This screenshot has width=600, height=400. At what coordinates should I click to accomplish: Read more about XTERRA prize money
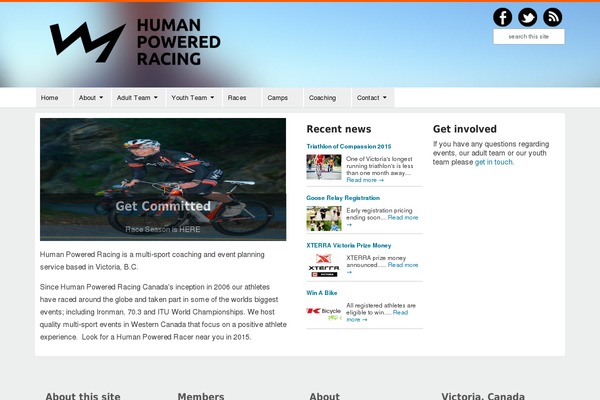403,265
